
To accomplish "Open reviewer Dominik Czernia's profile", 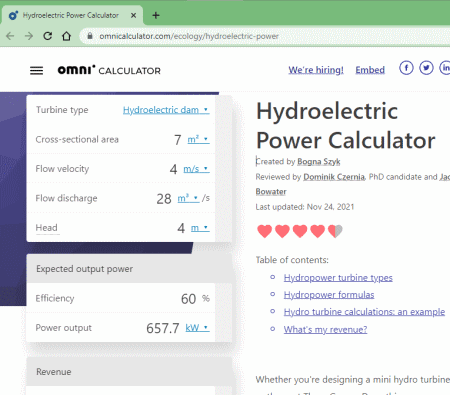I will (334, 177).
